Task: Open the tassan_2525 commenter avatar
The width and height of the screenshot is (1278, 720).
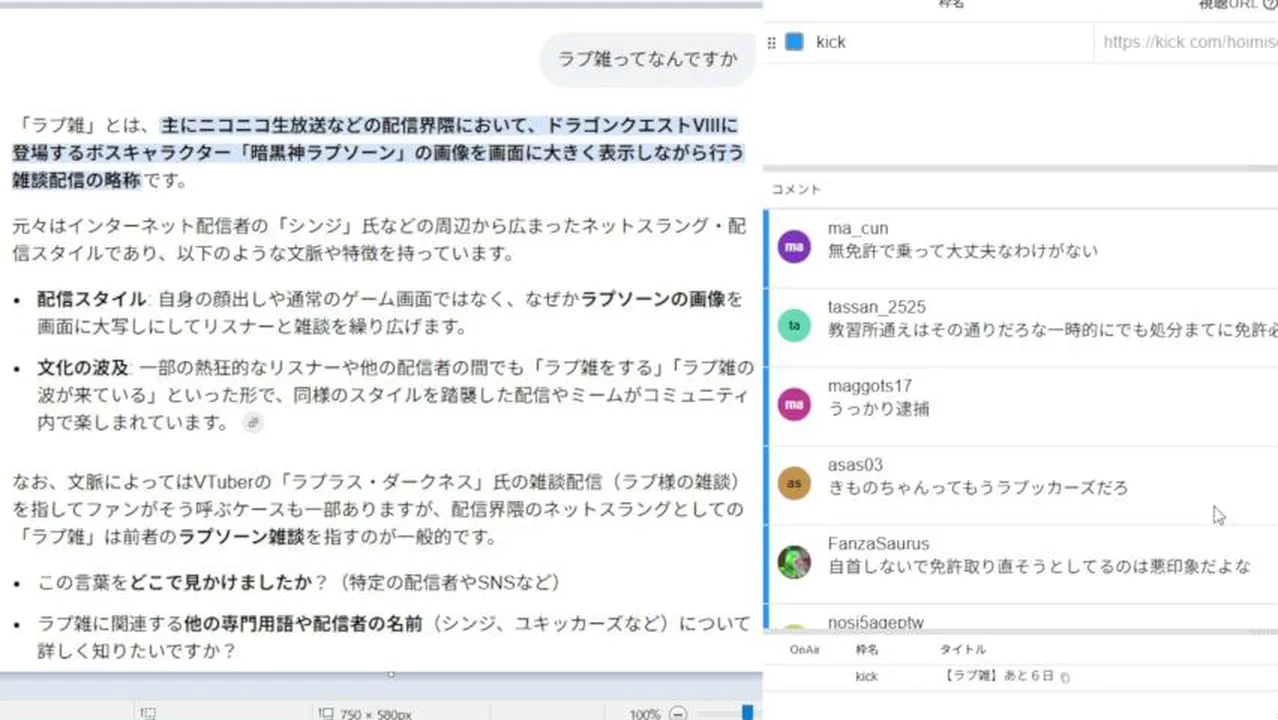Action: 794,325
